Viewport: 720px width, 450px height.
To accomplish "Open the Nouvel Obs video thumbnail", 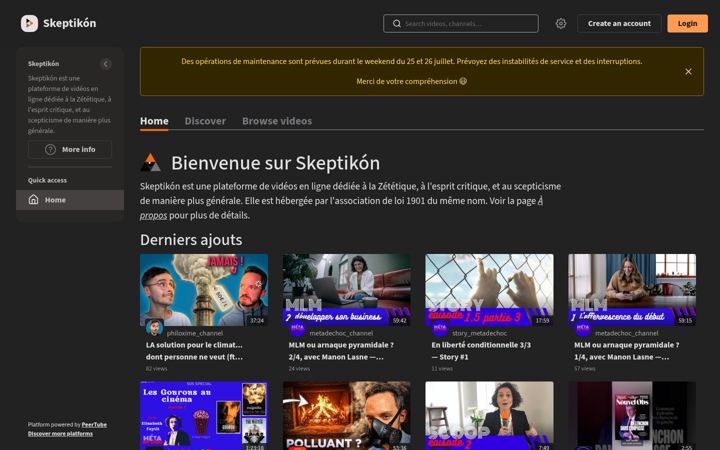I will (632, 416).
